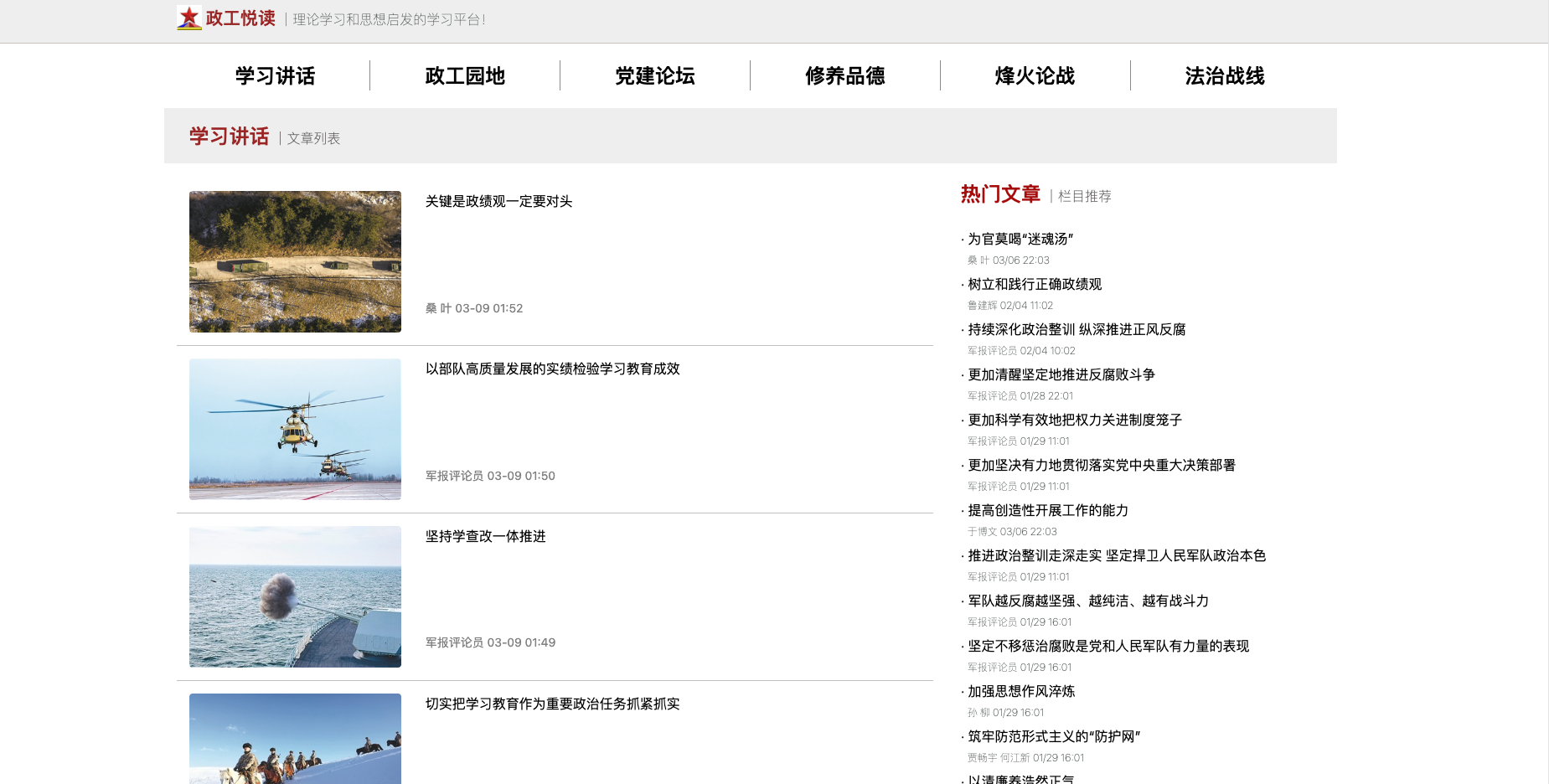Image resolution: width=1549 pixels, height=784 pixels.
Task: Open hot article 树立和践行正确政绩观
Action: 1035,285
